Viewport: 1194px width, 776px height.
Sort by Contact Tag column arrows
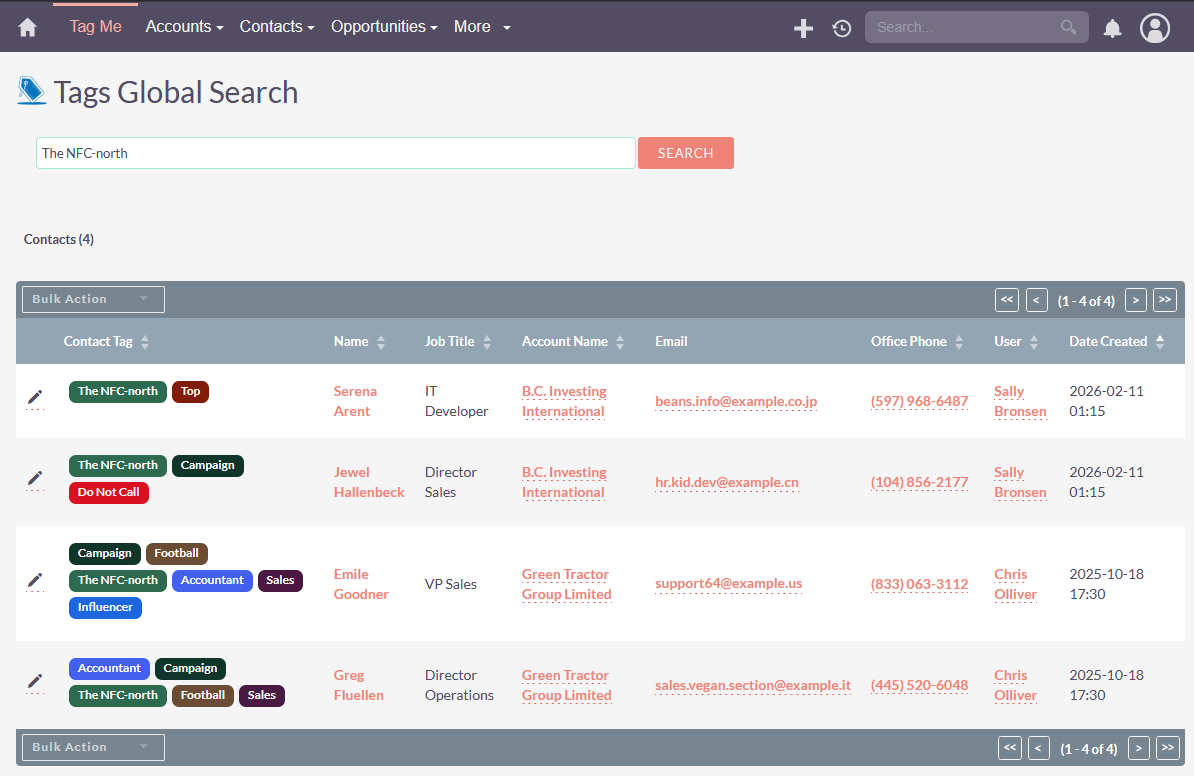[x=145, y=342]
